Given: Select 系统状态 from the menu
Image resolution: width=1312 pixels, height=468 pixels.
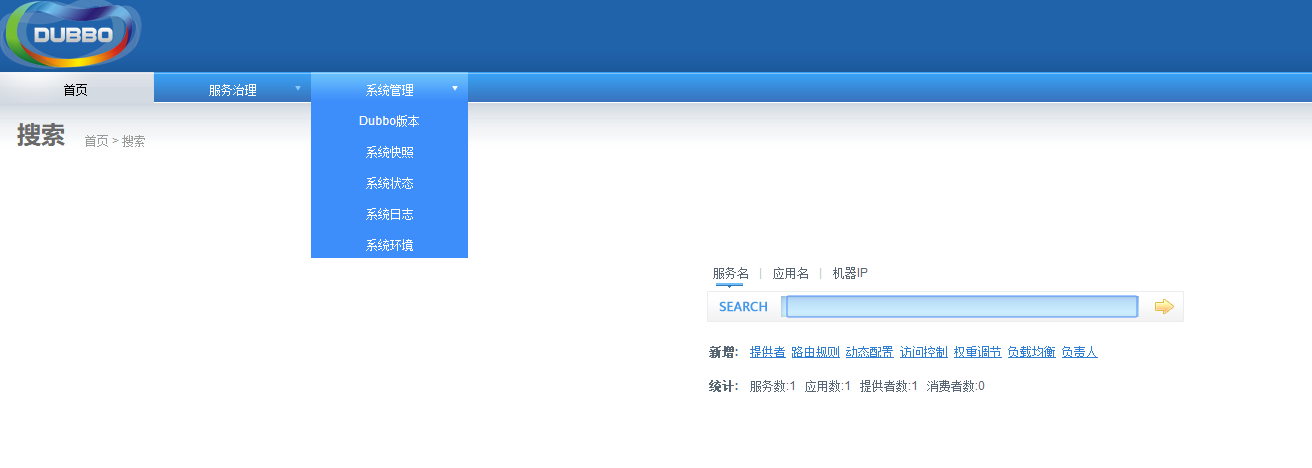Looking at the screenshot, I should (x=389, y=183).
